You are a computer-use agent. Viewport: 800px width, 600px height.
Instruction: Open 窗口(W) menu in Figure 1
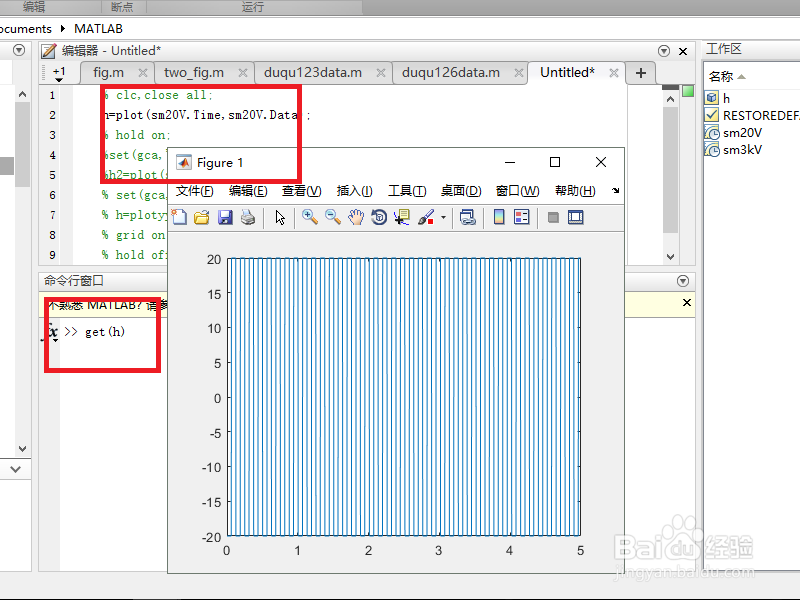(x=517, y=191)
